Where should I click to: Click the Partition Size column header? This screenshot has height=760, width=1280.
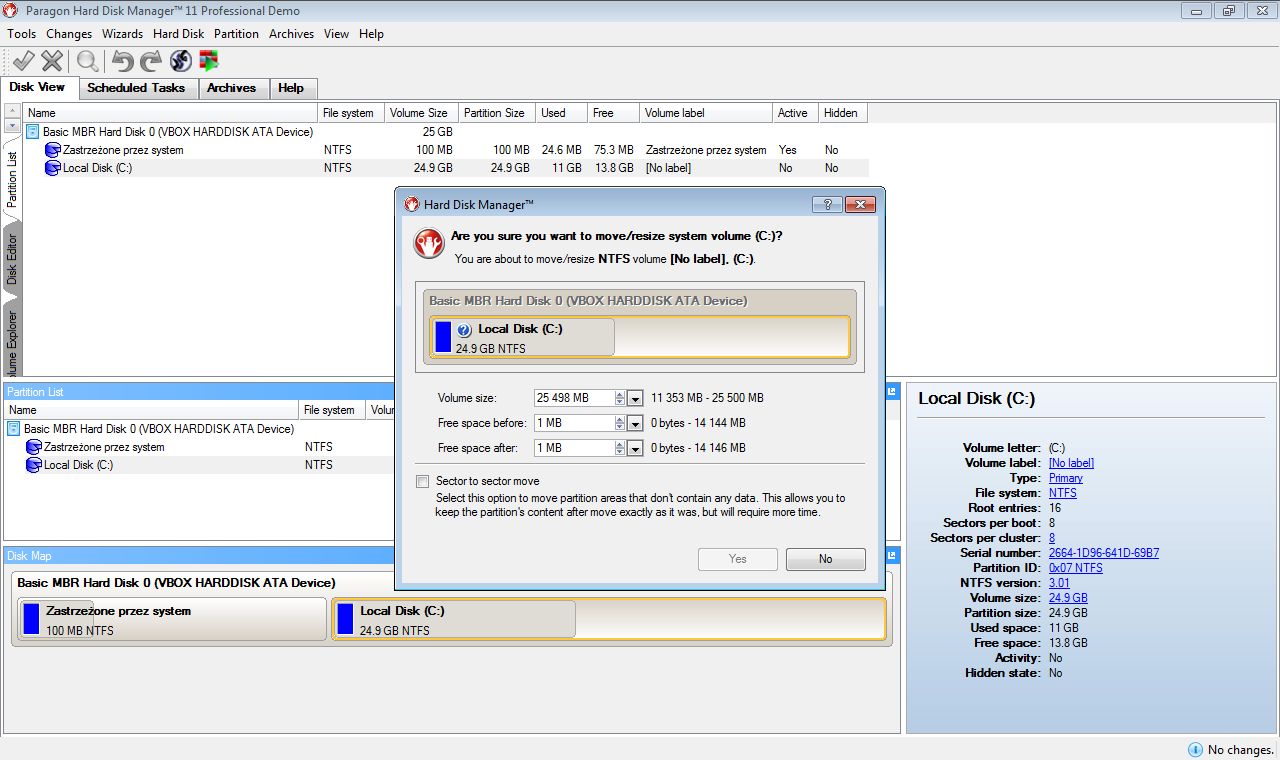497,113
